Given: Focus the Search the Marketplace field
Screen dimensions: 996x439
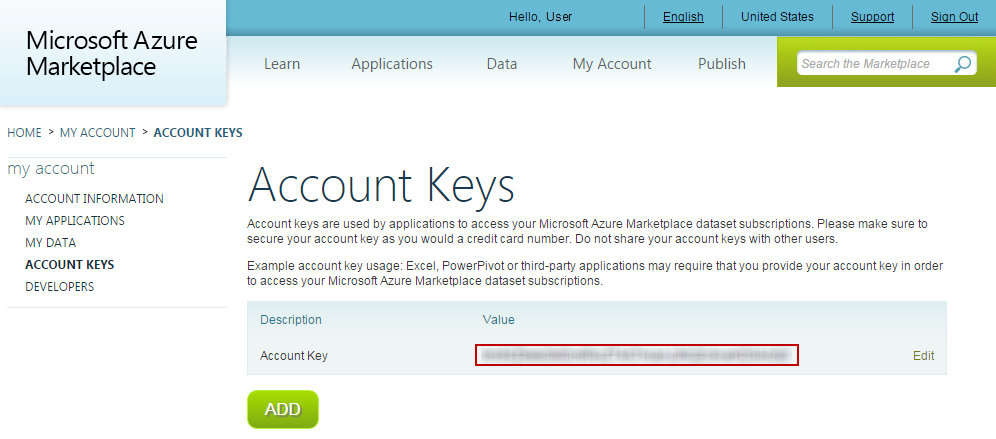Looking at the screenshot, I should click(874, 64).
